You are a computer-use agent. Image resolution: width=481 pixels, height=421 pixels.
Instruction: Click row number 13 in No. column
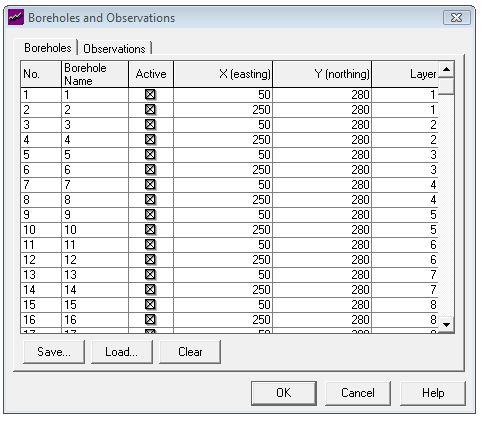[x=41, y=275]
